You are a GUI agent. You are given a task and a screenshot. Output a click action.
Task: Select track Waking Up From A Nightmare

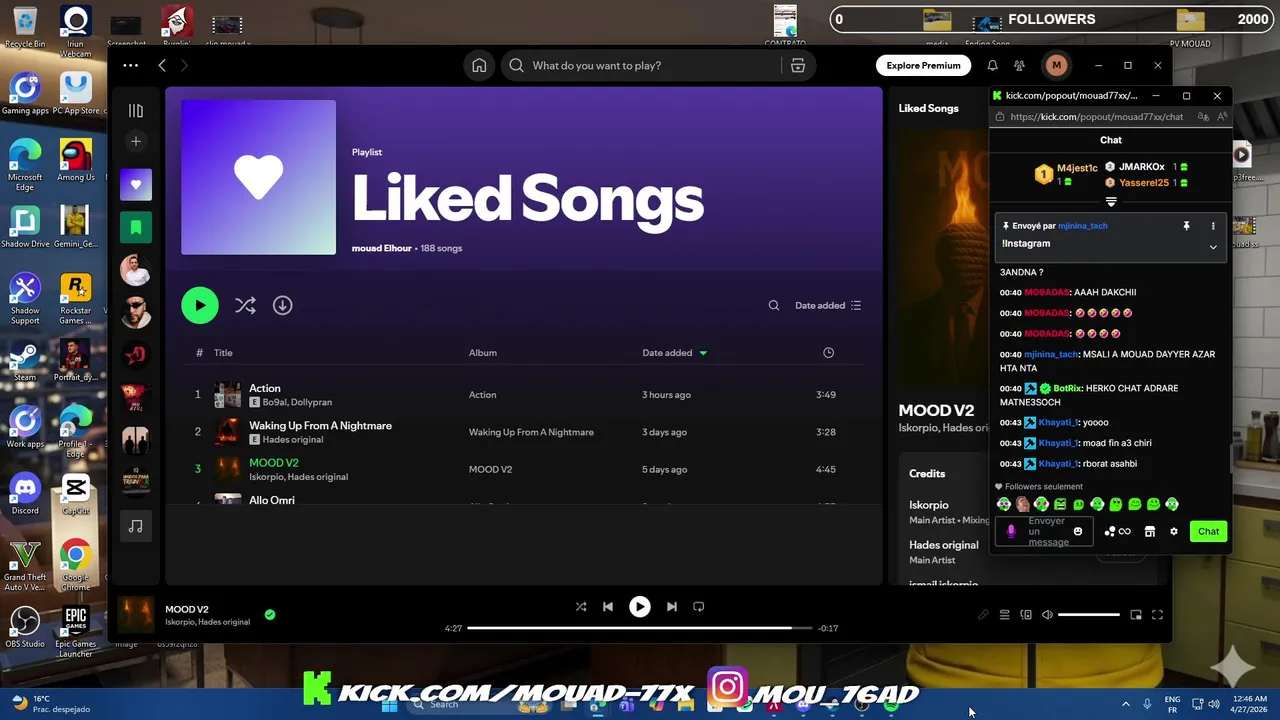coord(320,425)
